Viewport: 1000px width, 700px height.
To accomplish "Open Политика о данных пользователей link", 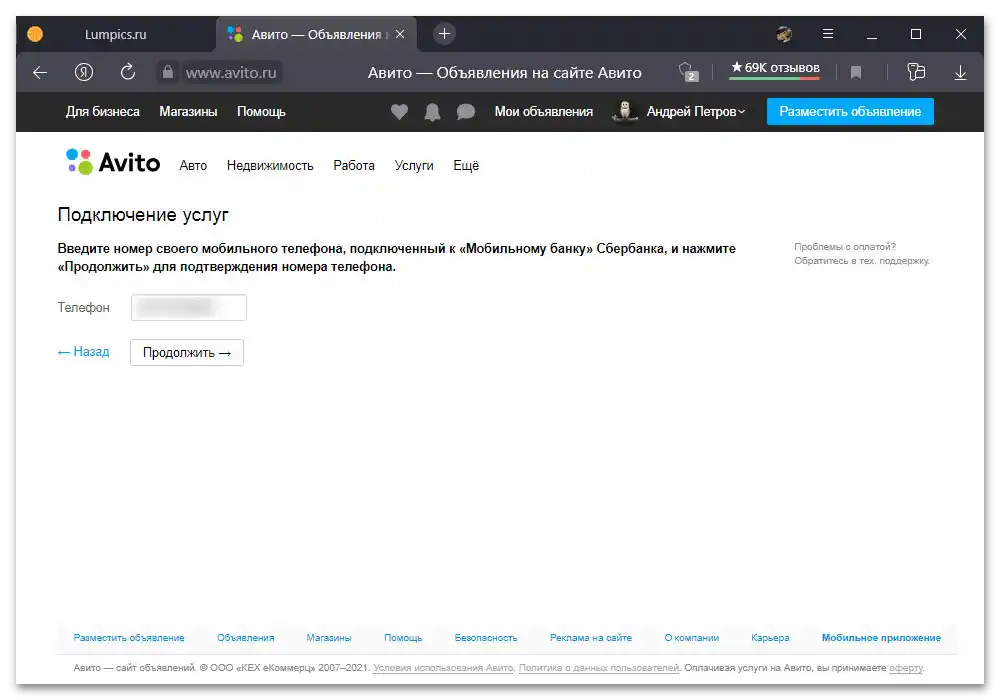I will (x=599, y=668).
